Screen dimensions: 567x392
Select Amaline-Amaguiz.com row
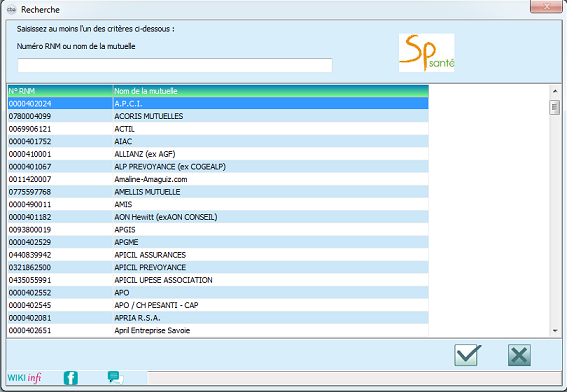click(218, 179)
